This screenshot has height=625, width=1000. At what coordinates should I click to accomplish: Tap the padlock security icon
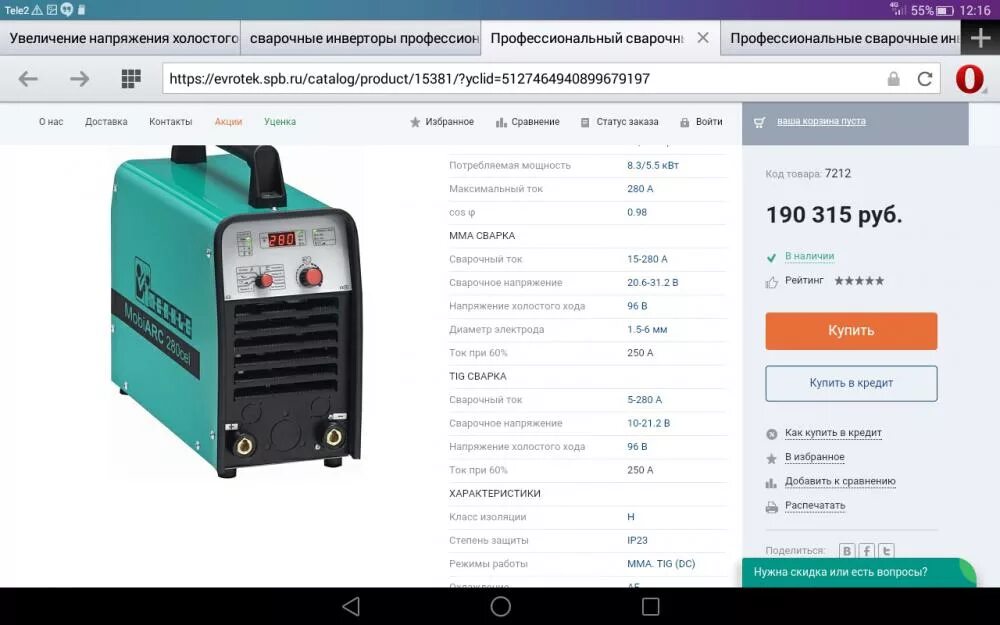(893, 79)
